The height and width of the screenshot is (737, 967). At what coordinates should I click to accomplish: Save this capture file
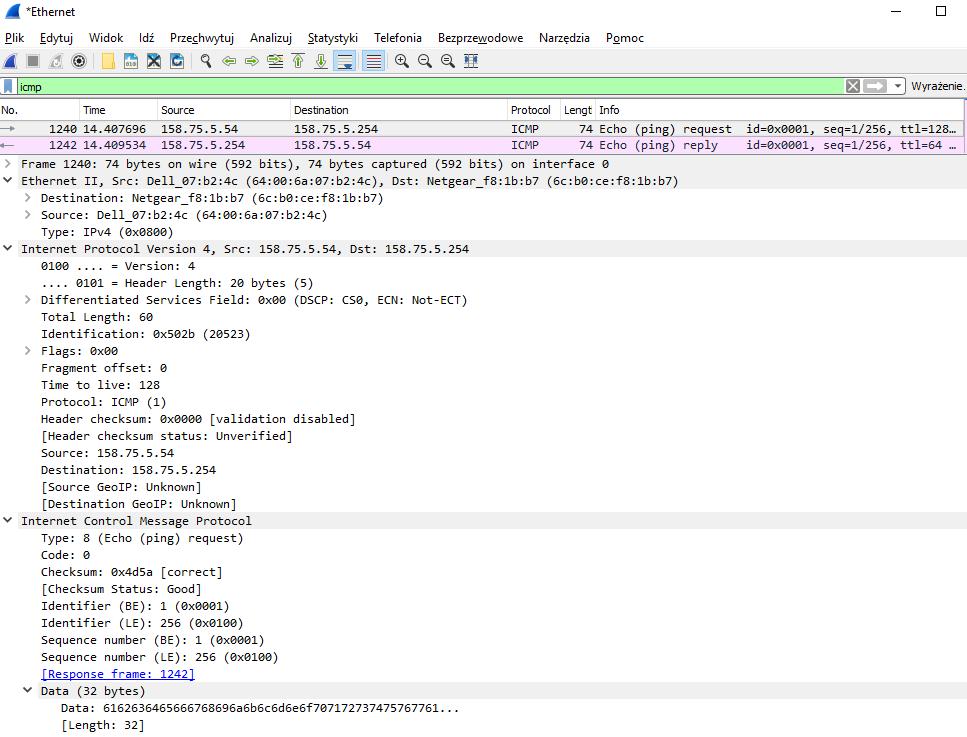[x=131, y=61]
